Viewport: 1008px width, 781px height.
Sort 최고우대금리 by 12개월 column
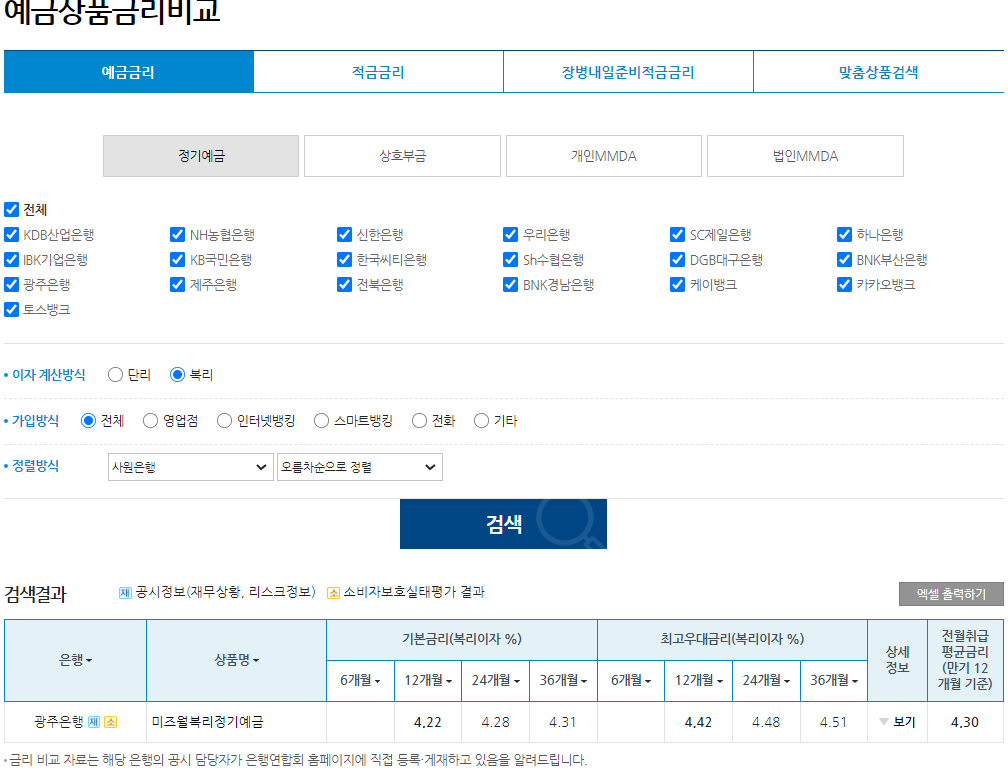point(699,680)
